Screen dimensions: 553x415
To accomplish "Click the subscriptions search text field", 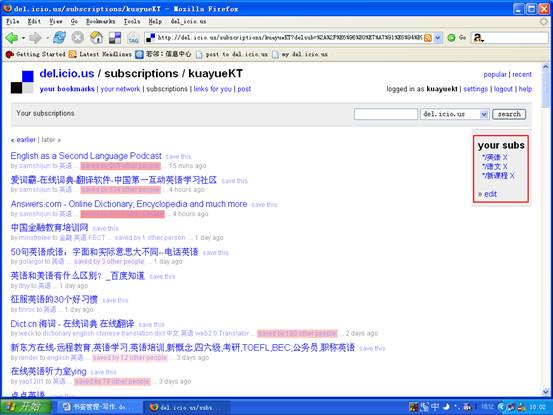I will pyautogui.click(x=386, y=114).
